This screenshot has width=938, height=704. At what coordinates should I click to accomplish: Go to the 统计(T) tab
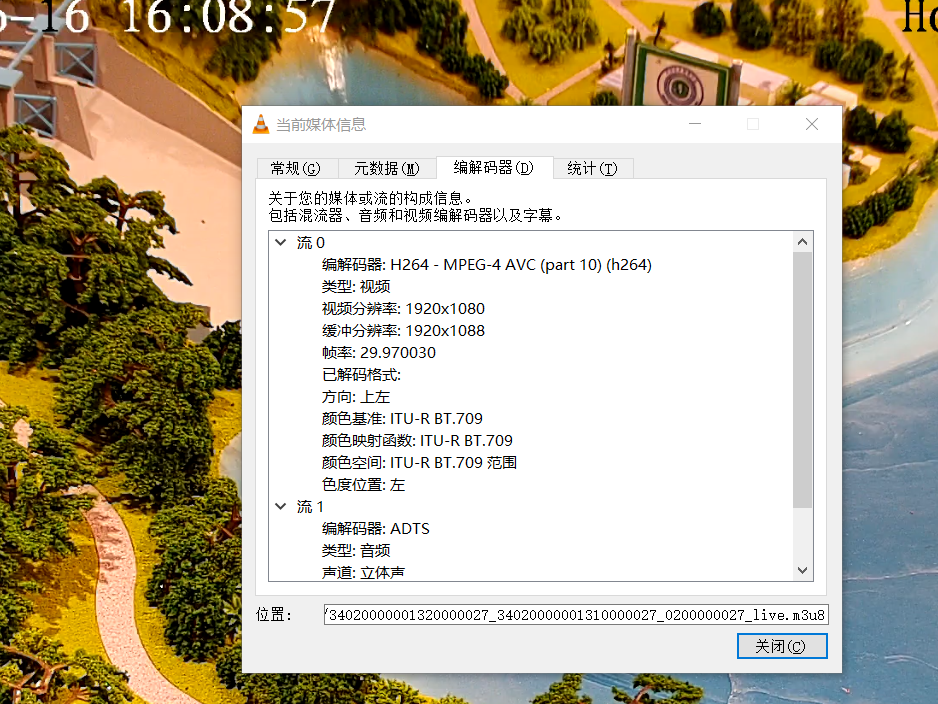coord(592,168)
